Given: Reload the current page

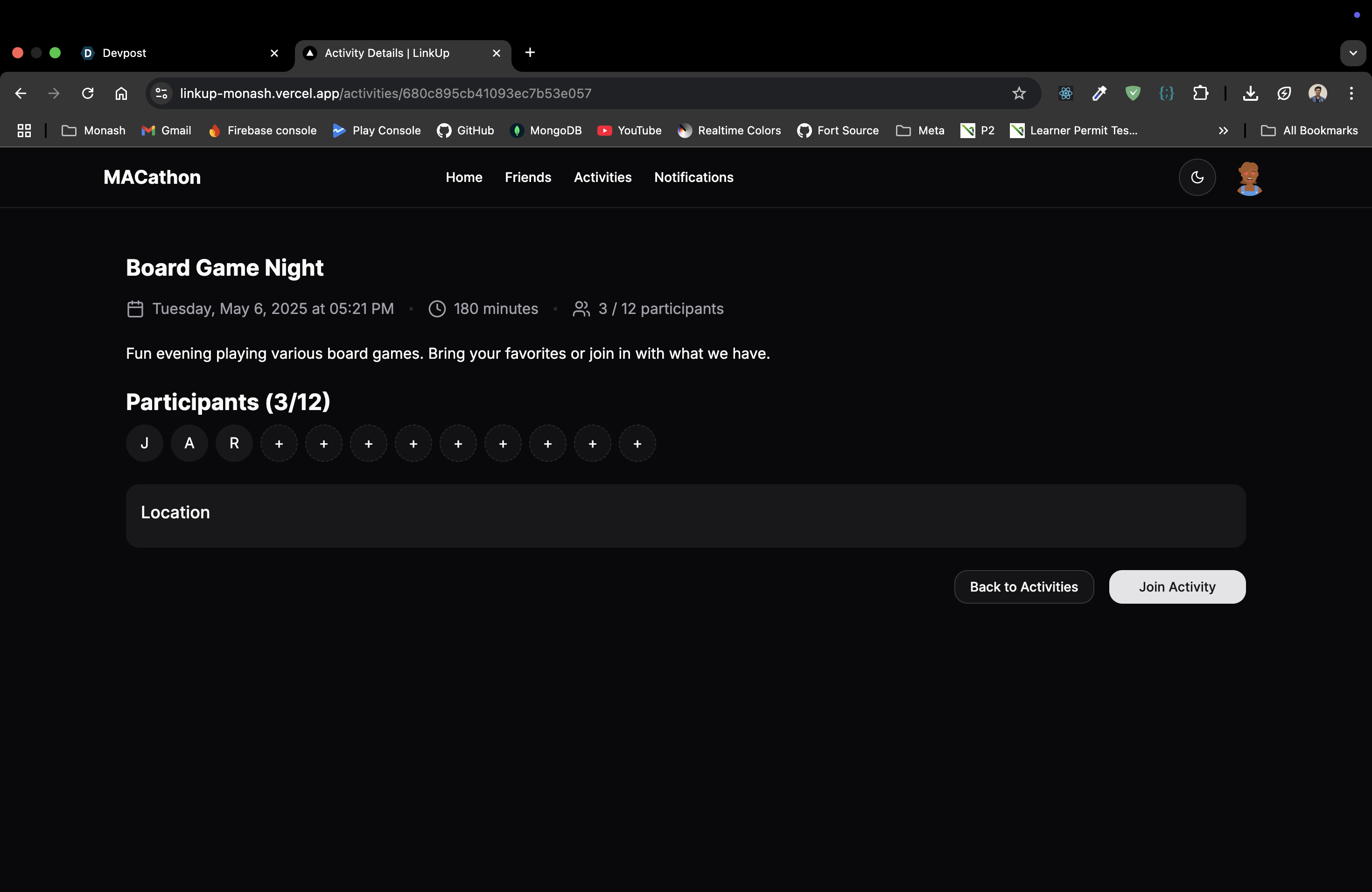Looking at the screenshot, I should point(88,93).
